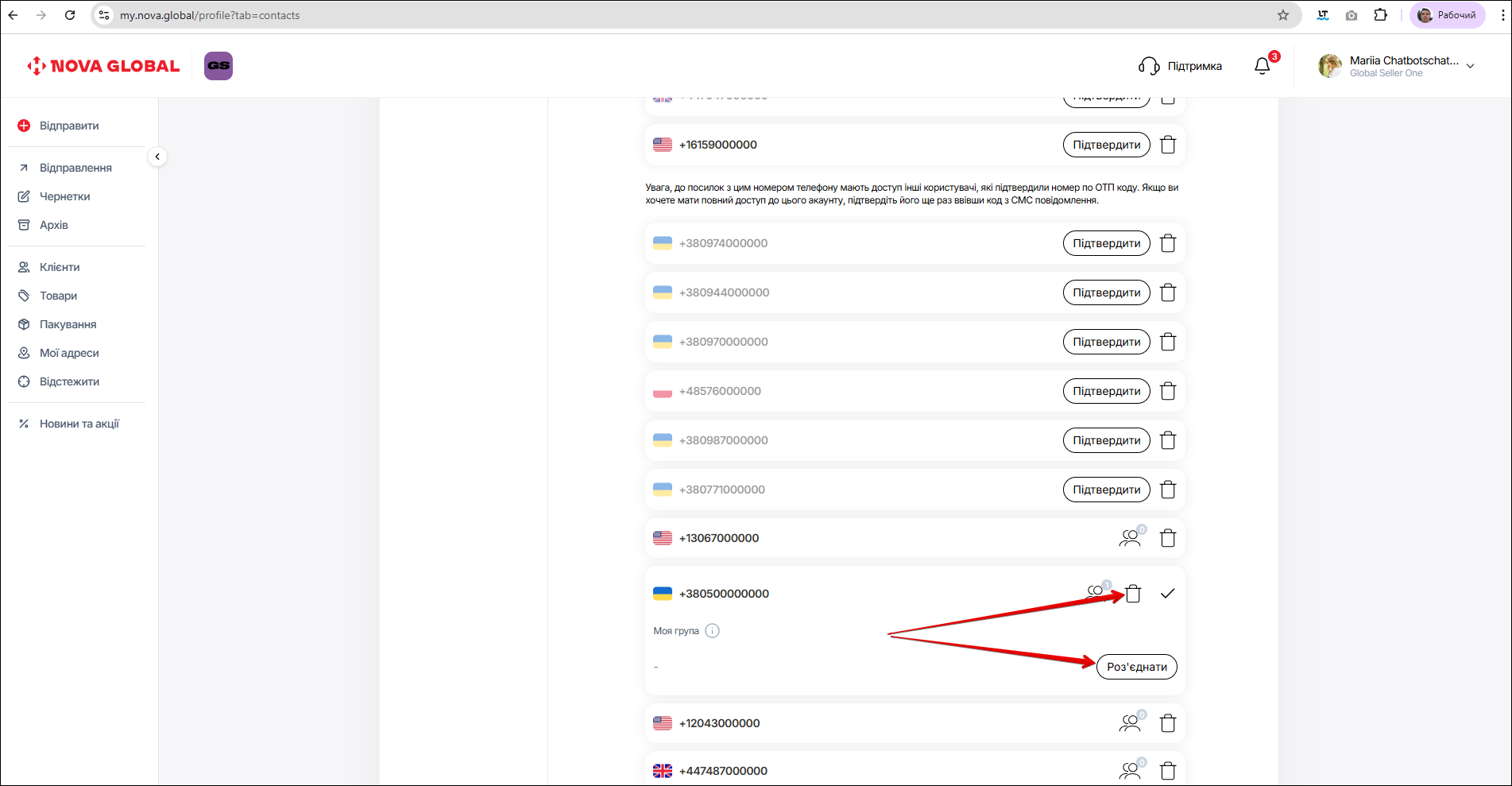
Task: Confirm number +380974000000 with Підтвердити
Action: click(x=1106, y=243)
